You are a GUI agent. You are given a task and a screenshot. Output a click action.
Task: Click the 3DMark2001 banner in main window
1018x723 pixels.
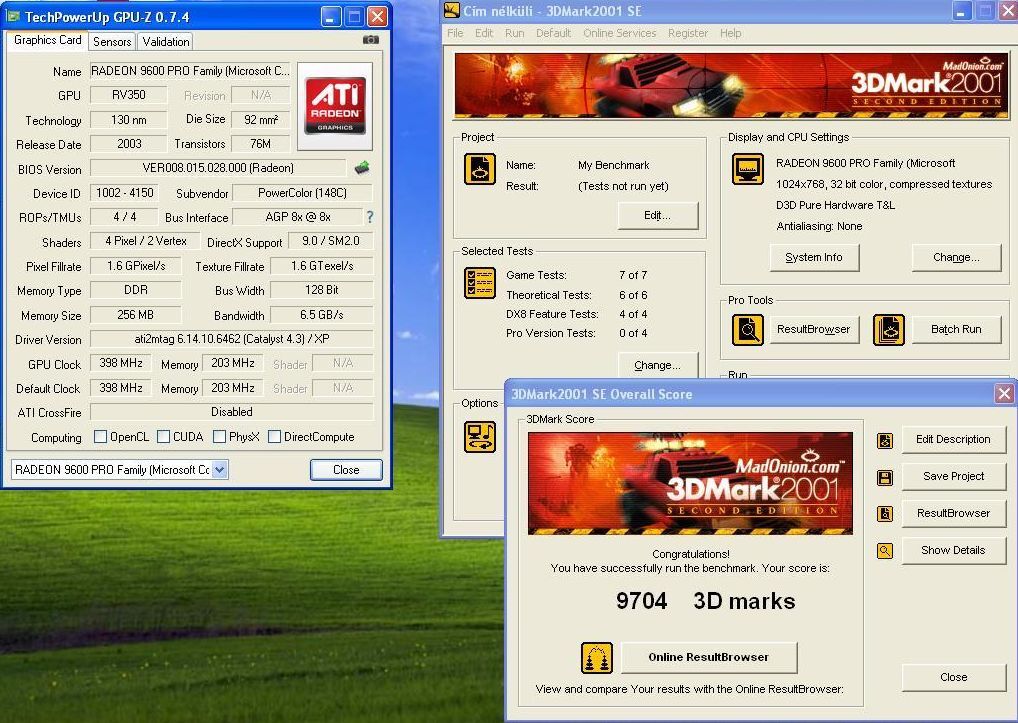[731, 86]
